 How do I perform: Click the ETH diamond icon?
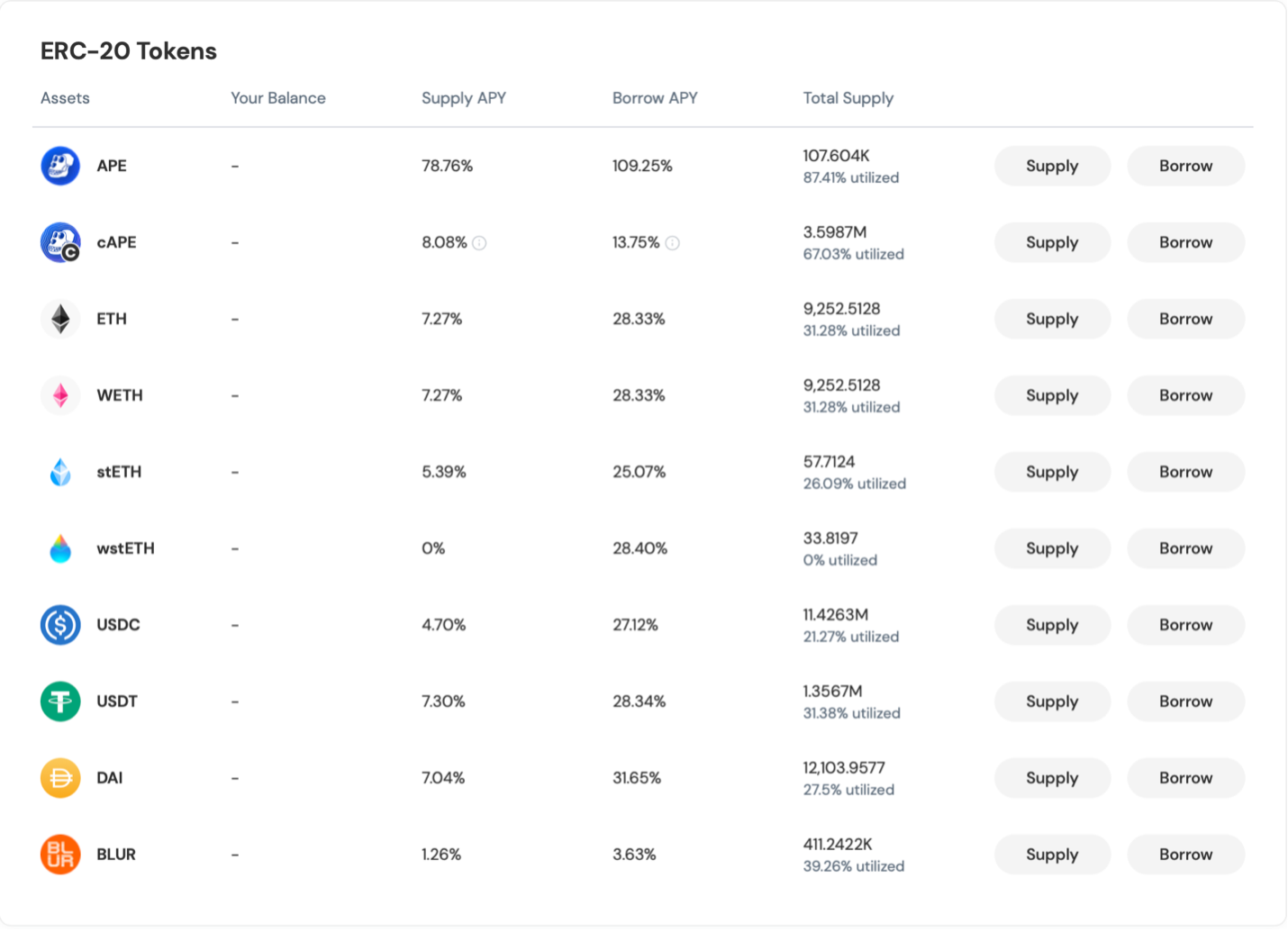pyautogui.click(x=60, y=319)
